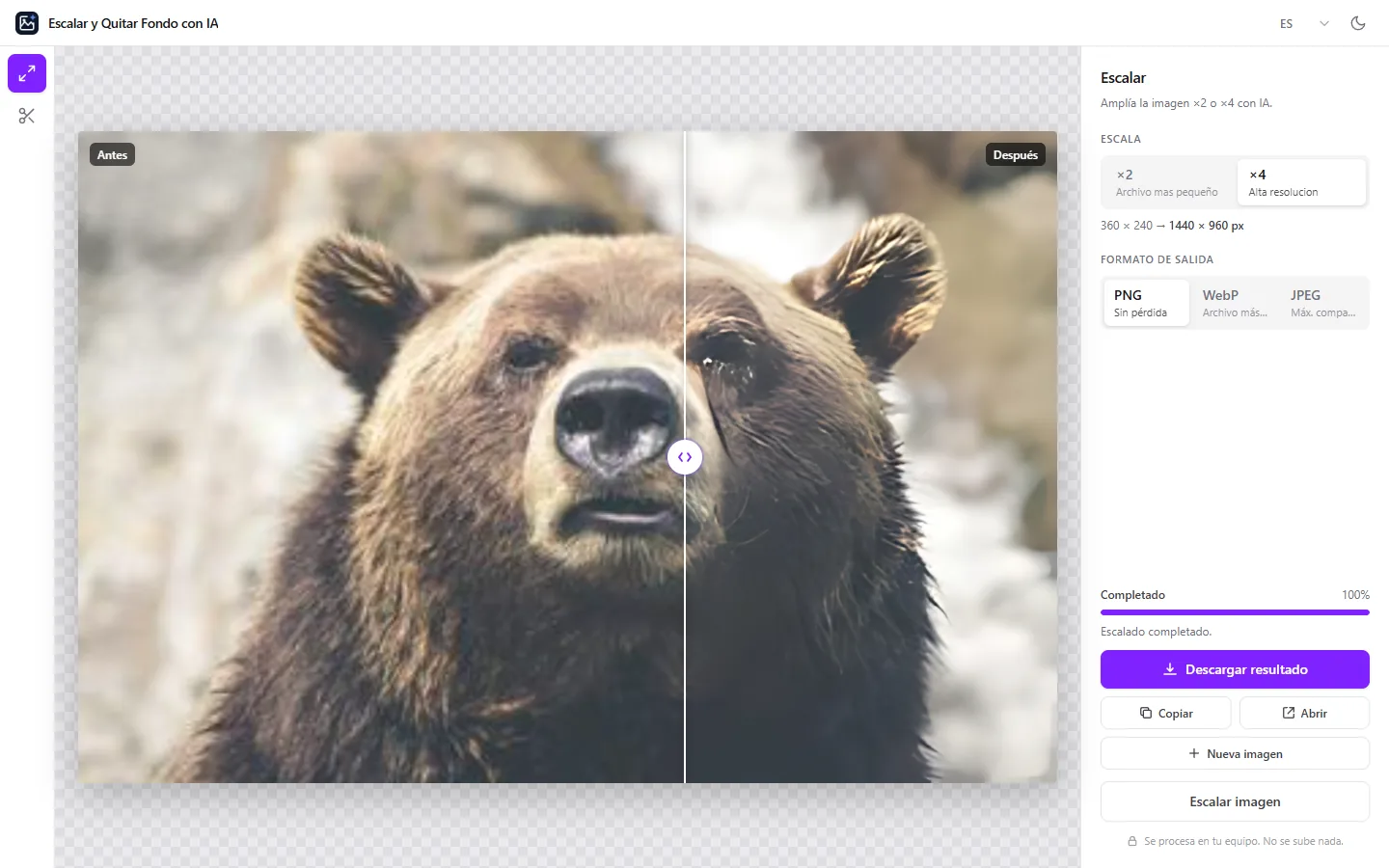This screenshot has width=1389, height=868.
Task: Click the Después label badge
Action: click(x=1016, y=154)
